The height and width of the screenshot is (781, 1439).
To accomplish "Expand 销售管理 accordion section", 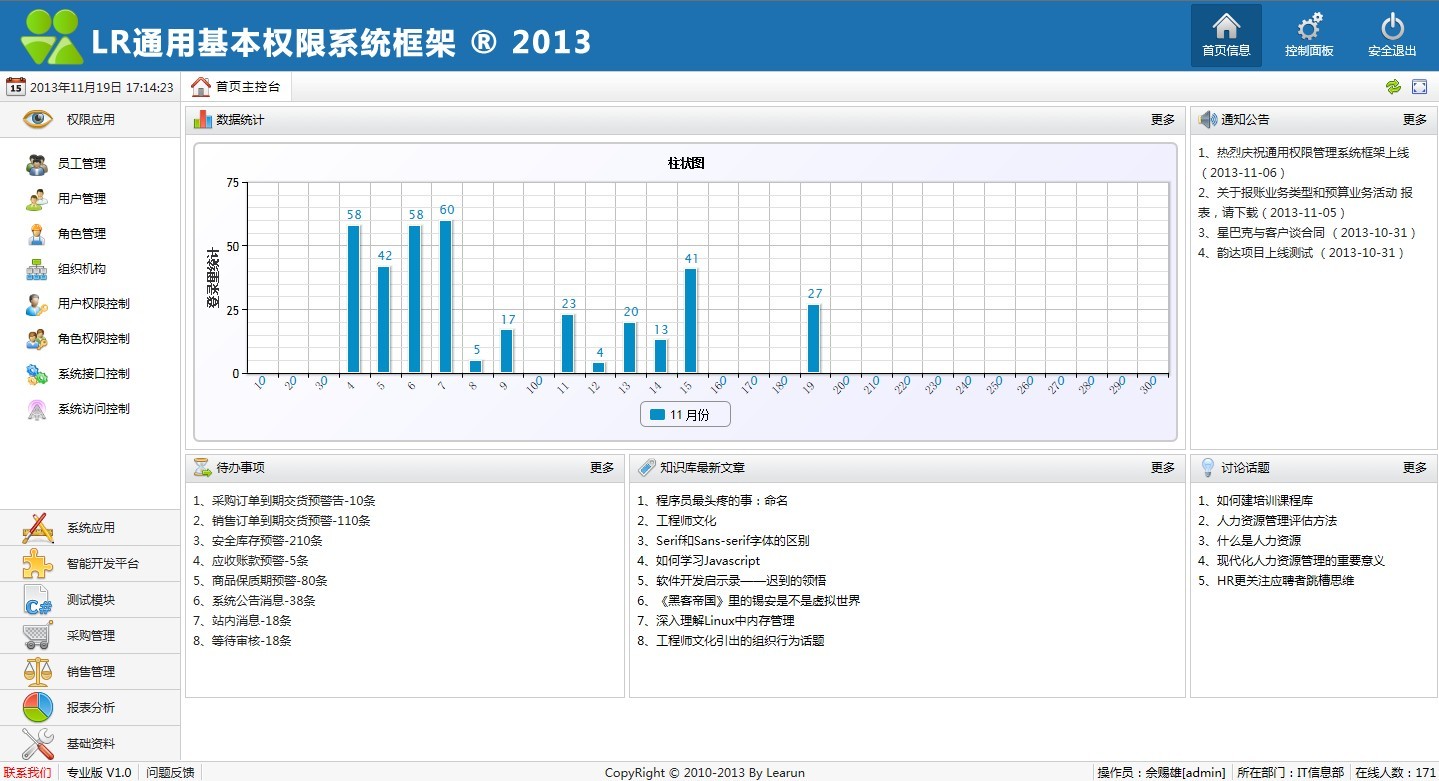I will point(90,672).
